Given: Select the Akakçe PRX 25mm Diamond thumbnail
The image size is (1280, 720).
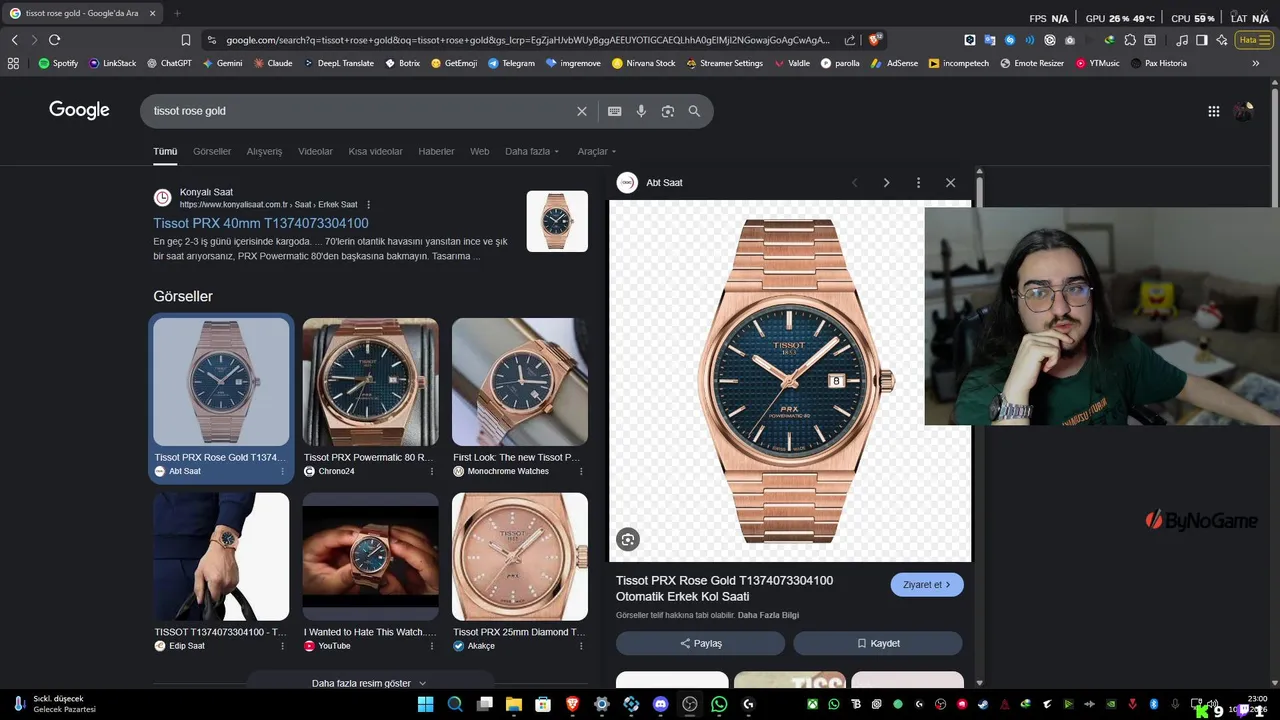Looking at the screenshot, I should point(520,557).
